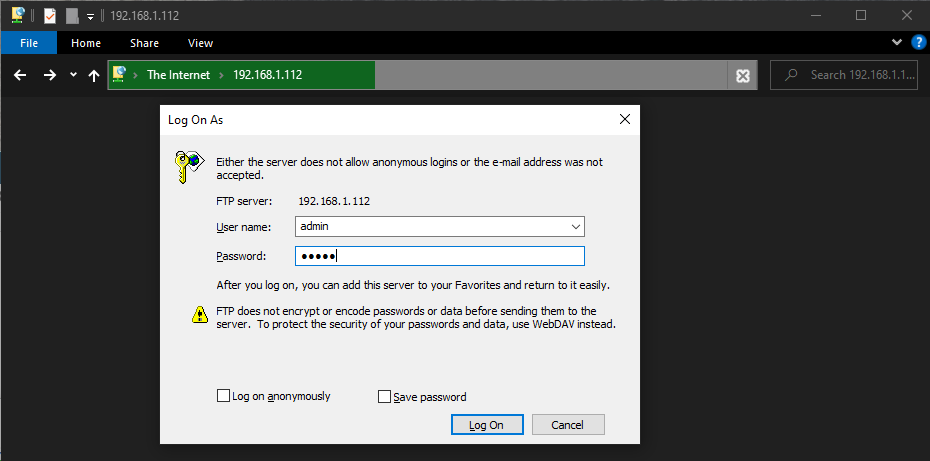The image size is (930, 461).
Task: Click the keys icon in the dialog
Action: point(189,167)
